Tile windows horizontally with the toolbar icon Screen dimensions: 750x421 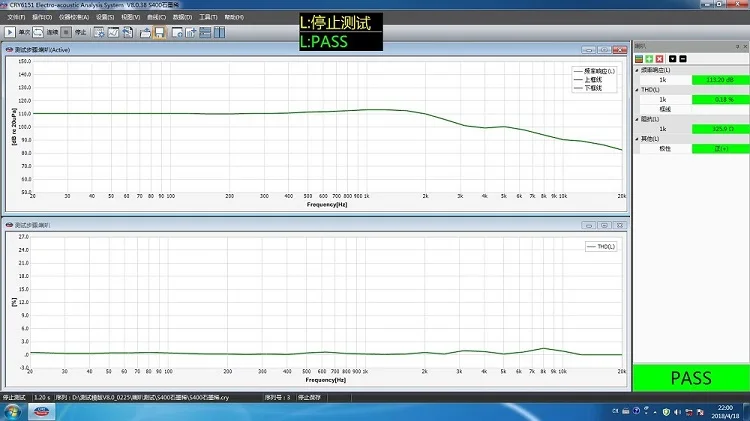pos(205,32)
